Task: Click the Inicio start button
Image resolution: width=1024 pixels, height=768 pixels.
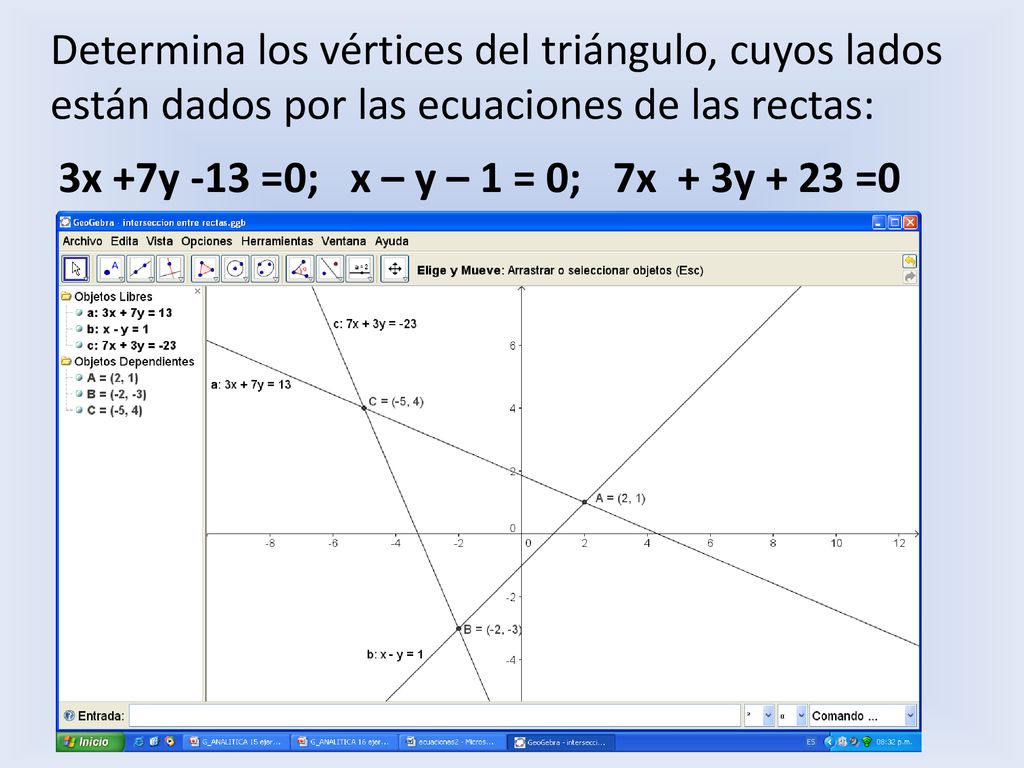Action: [90, 742]
